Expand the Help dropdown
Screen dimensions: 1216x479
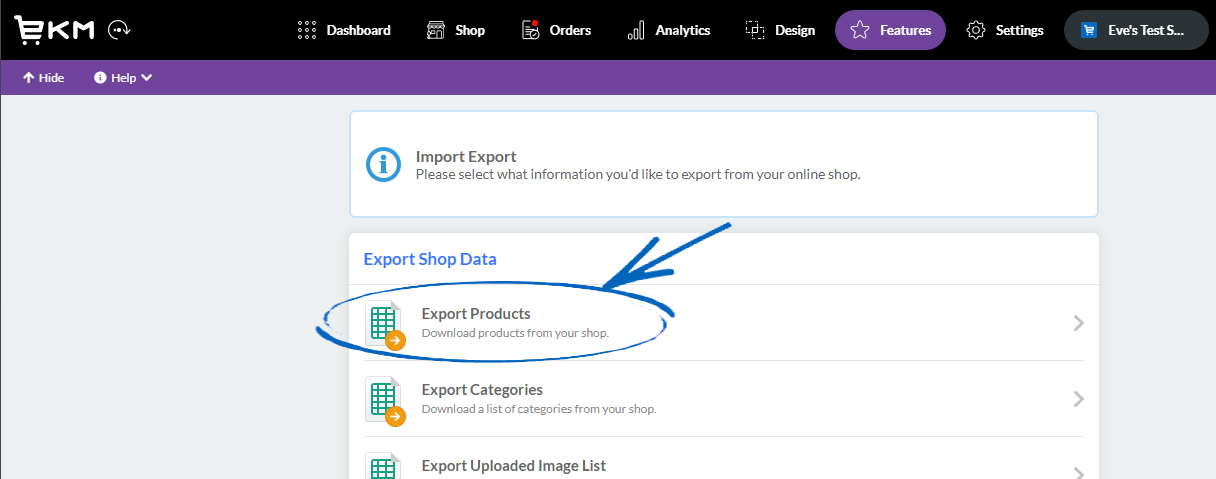coord(123,78)
